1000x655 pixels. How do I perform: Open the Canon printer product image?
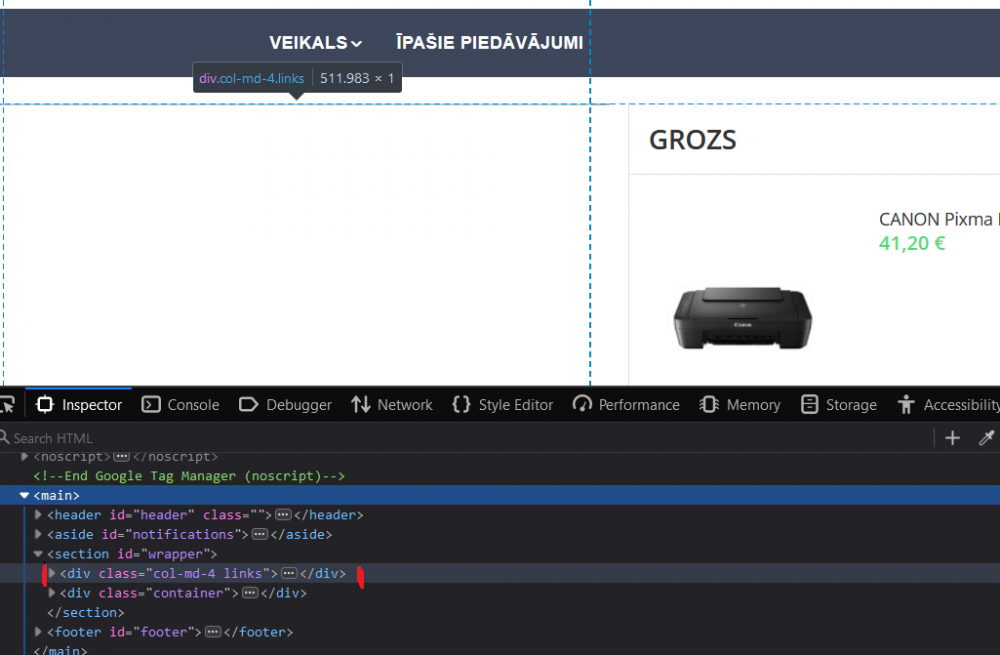tap(742, 318)
